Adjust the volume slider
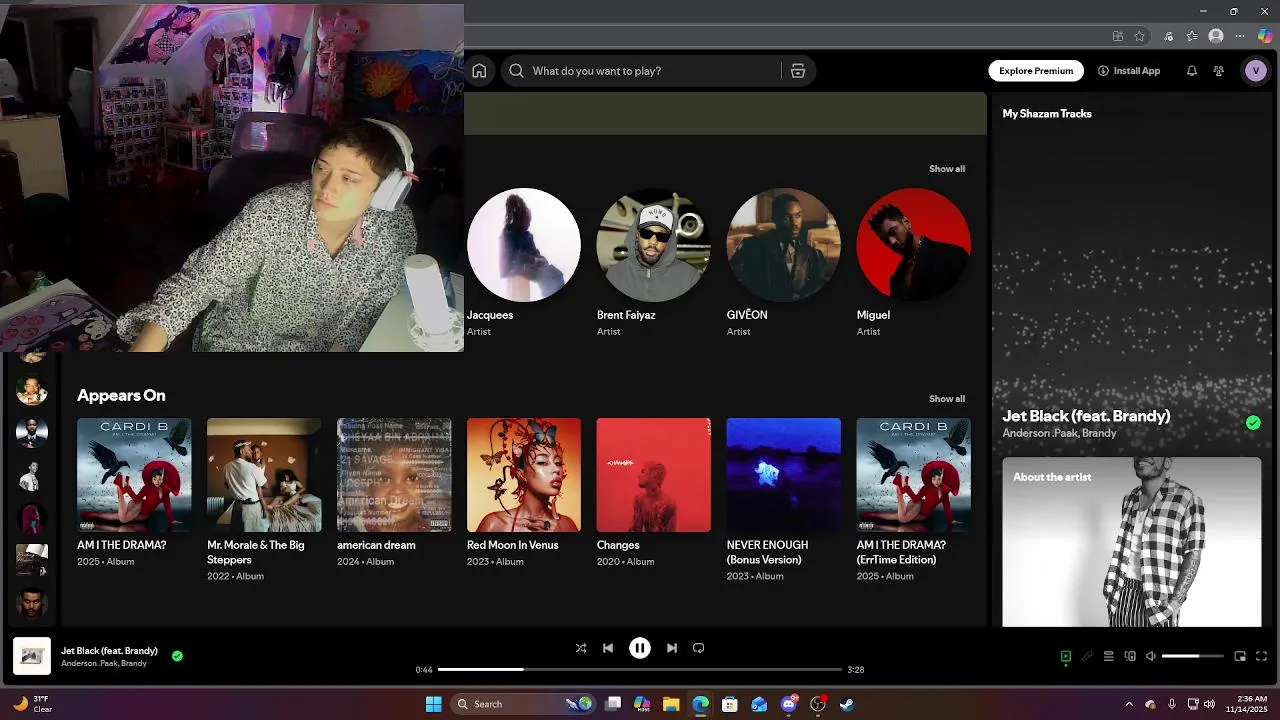The height and width of the screenshot is (720, 1280). click(x=1193, y=656)
